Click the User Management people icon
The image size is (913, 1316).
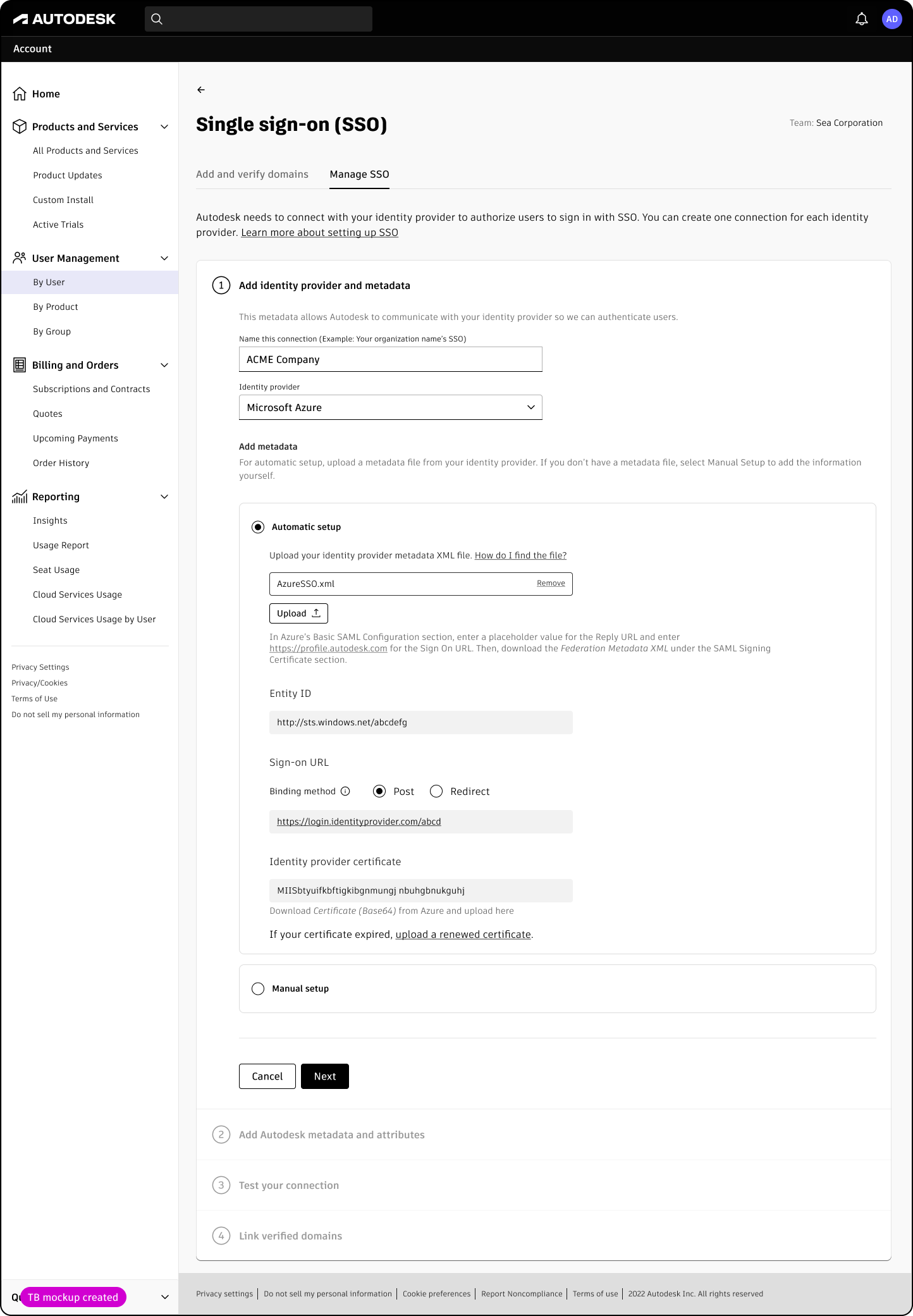[x=20, y=258]
